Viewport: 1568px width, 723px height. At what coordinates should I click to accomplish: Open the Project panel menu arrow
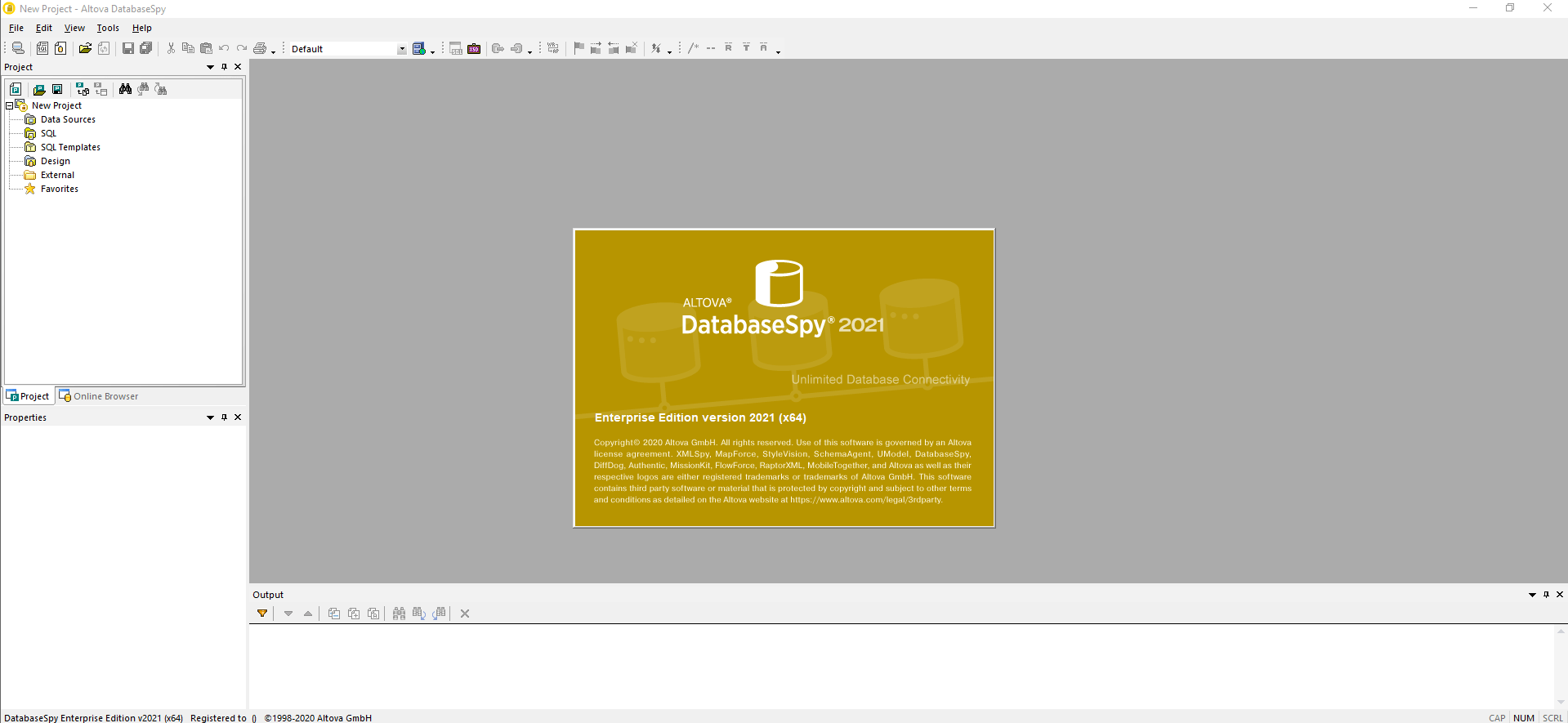(x=210, y=67)
